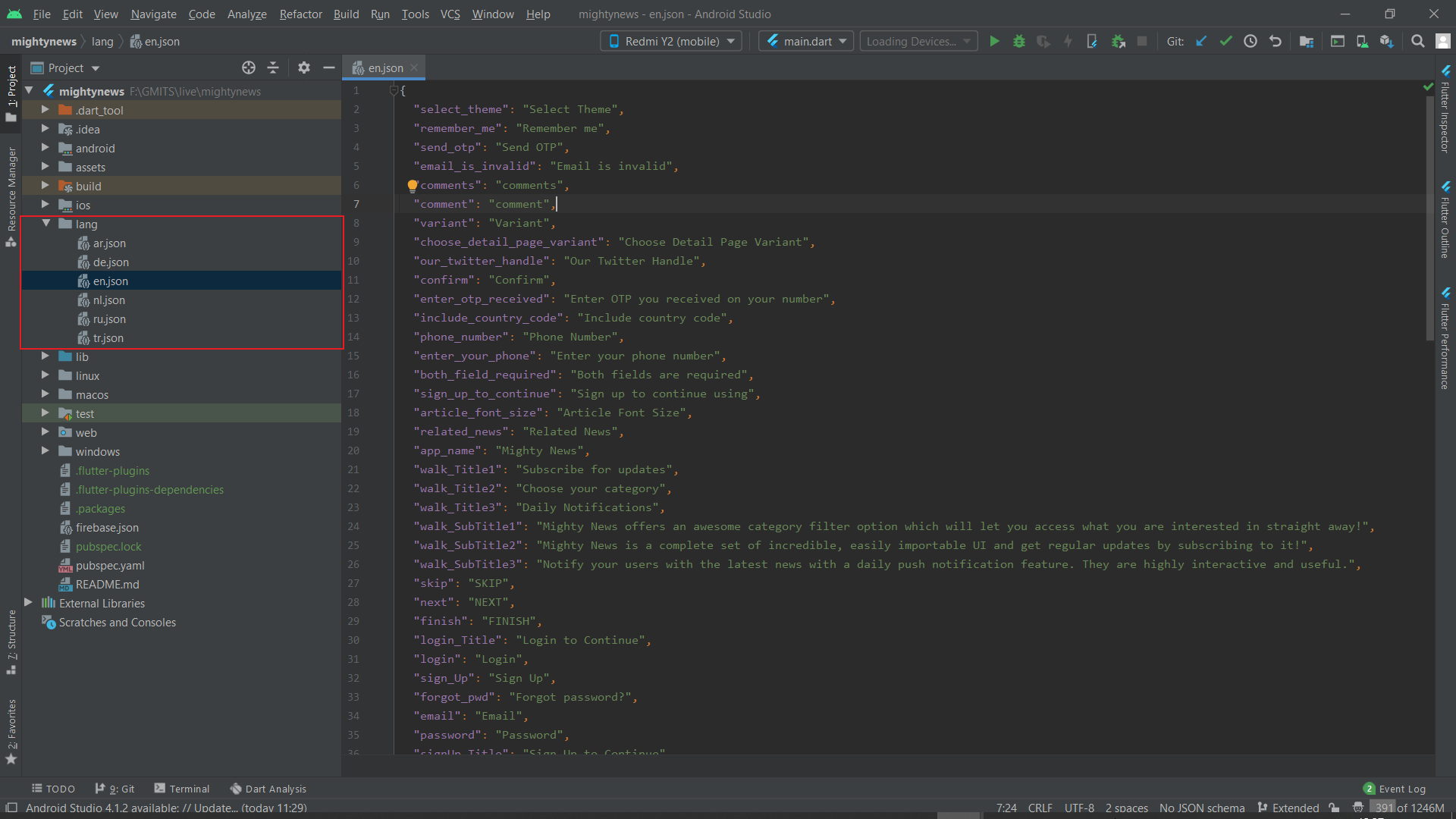
Task: Open the VCS menu
Action: pos(450,14)
